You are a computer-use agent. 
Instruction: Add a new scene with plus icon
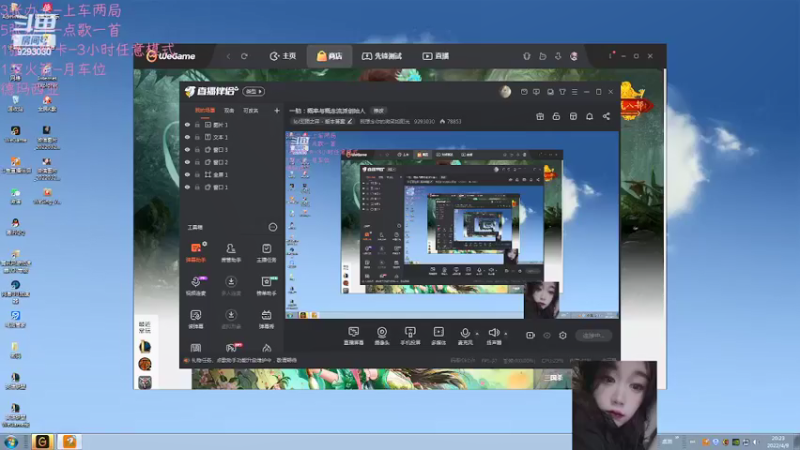tap(277, 110)
